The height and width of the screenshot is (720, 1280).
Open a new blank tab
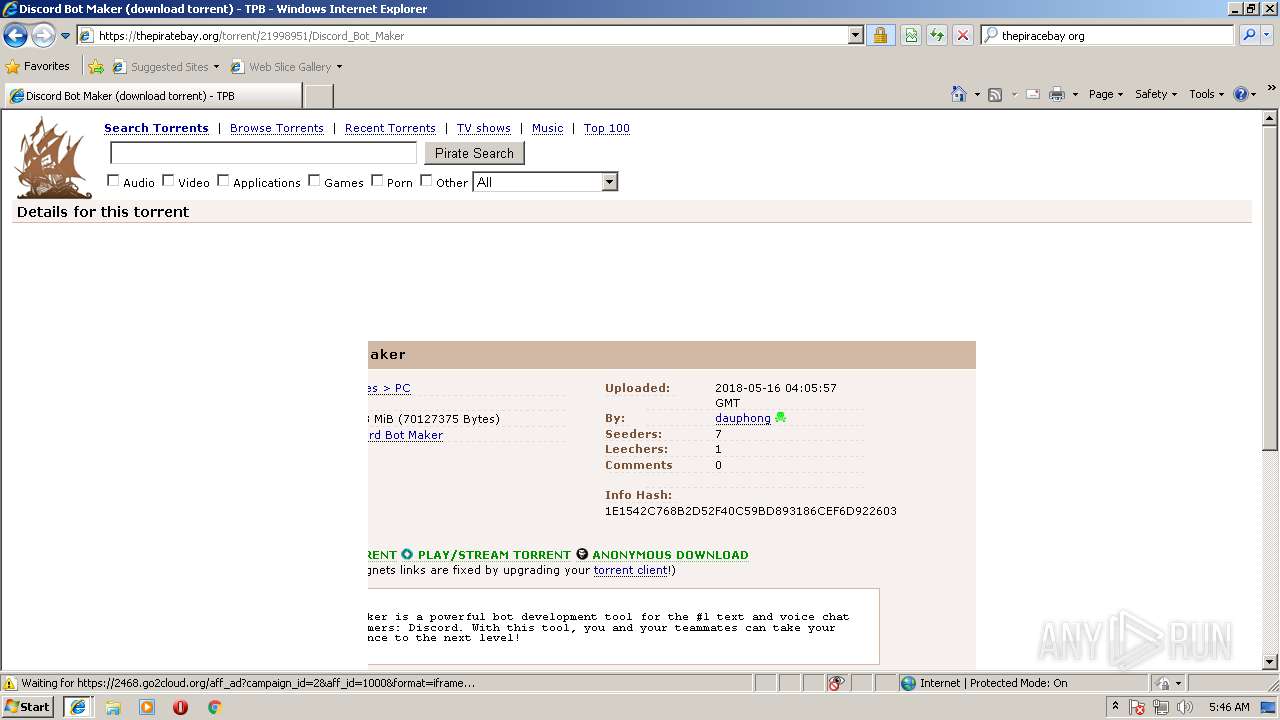tap(318, 96)
